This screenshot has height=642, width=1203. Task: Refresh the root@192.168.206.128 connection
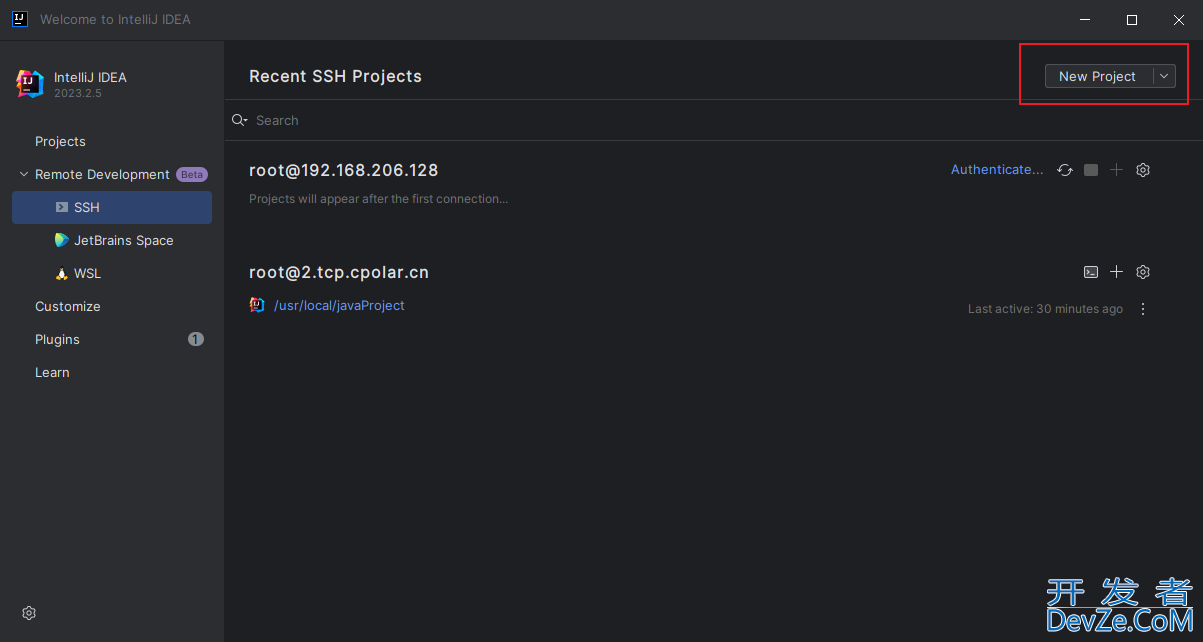pyautogui.click(x=1065, y=170)
